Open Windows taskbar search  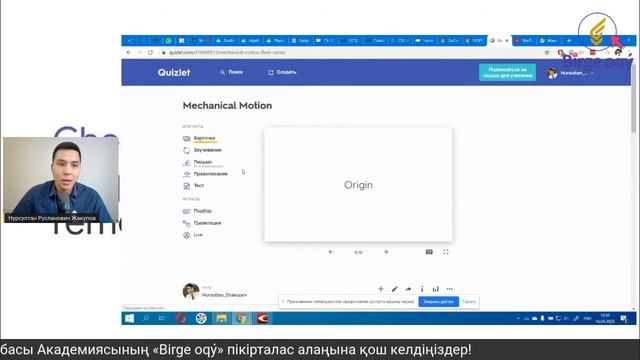coord(146,319)
